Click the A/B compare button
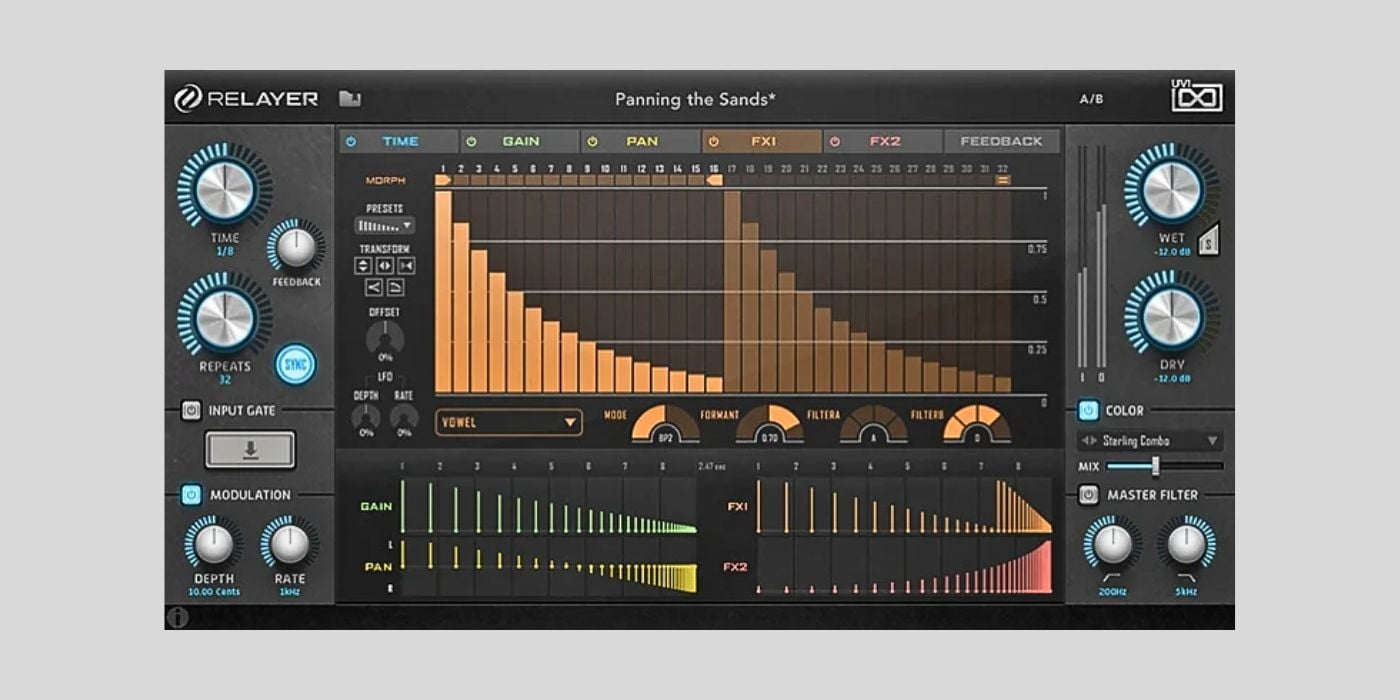The image size is (1400, 700). [1091, 99]
